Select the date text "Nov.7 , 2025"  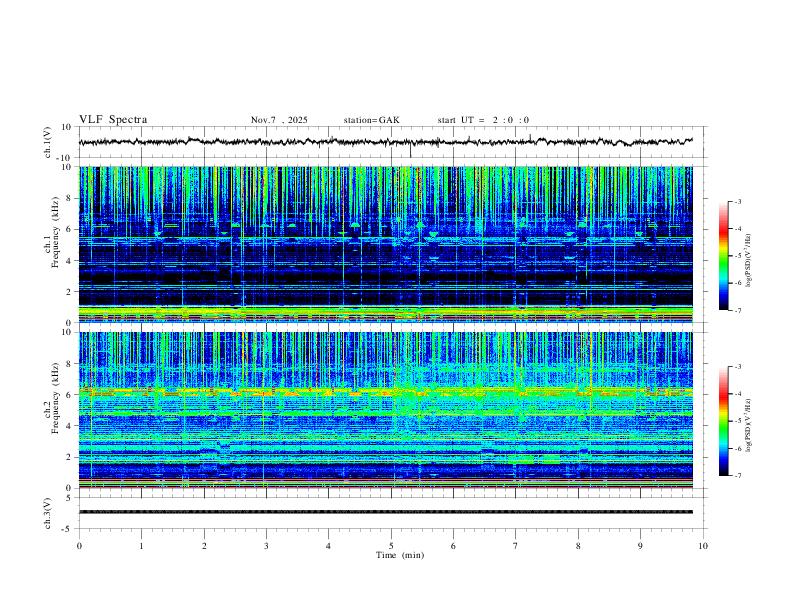click(279, 120)
